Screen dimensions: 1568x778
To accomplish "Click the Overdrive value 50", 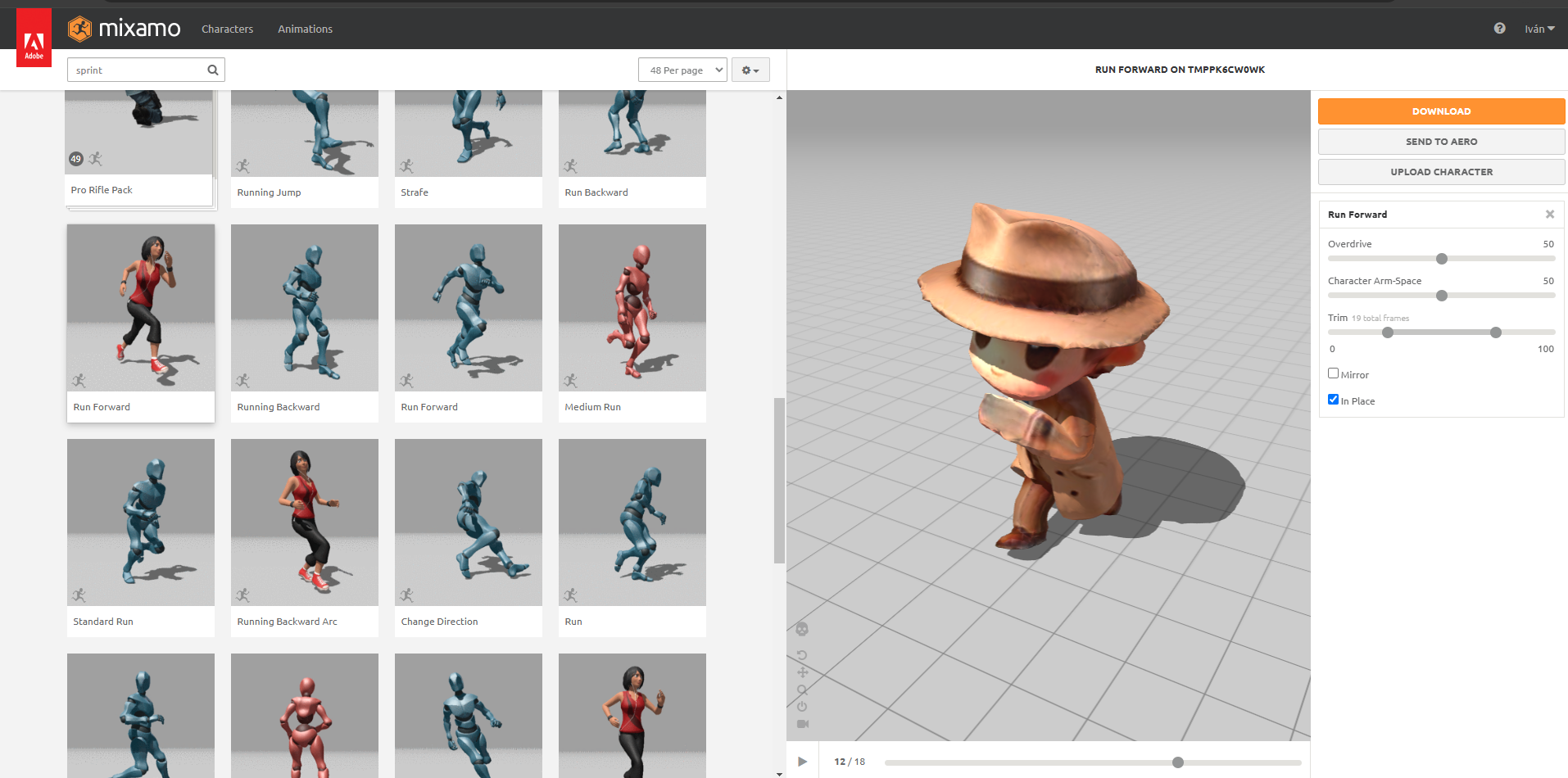I will click(1548, 244).
